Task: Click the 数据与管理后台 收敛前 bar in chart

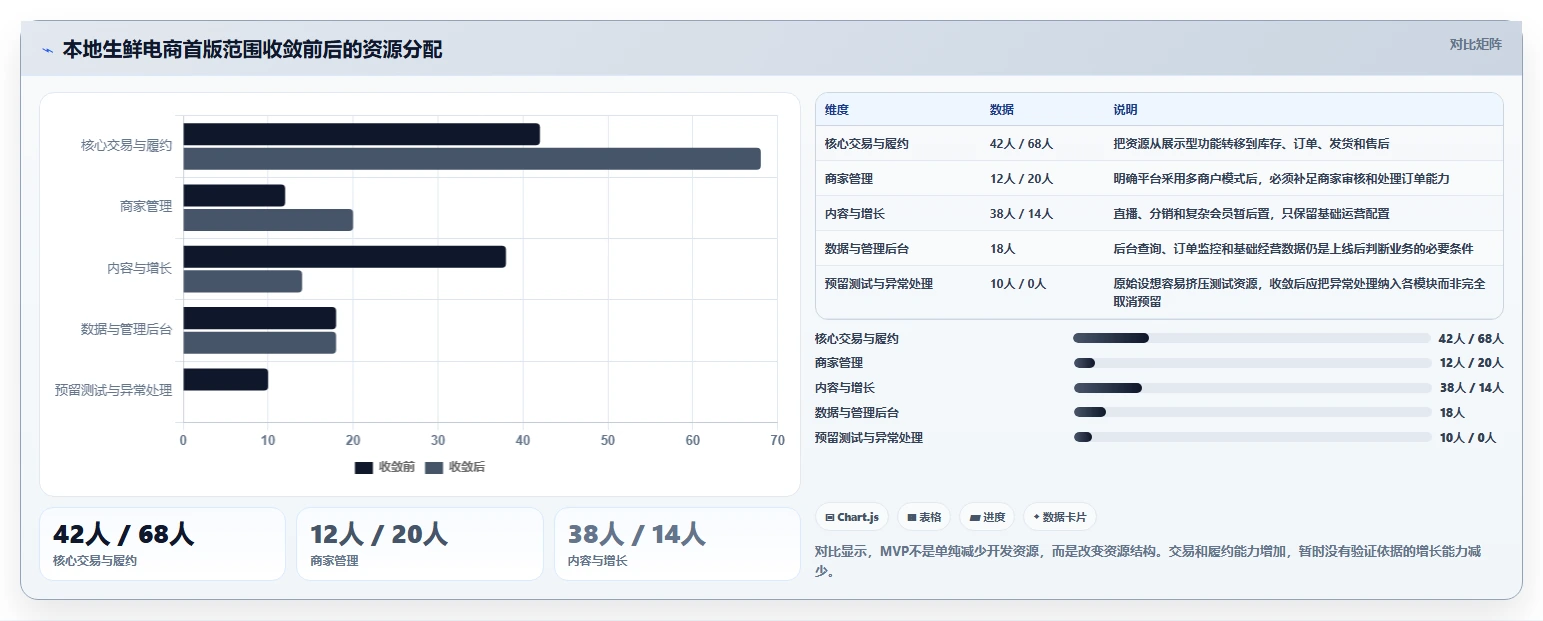Action: [x=259, y=318]
